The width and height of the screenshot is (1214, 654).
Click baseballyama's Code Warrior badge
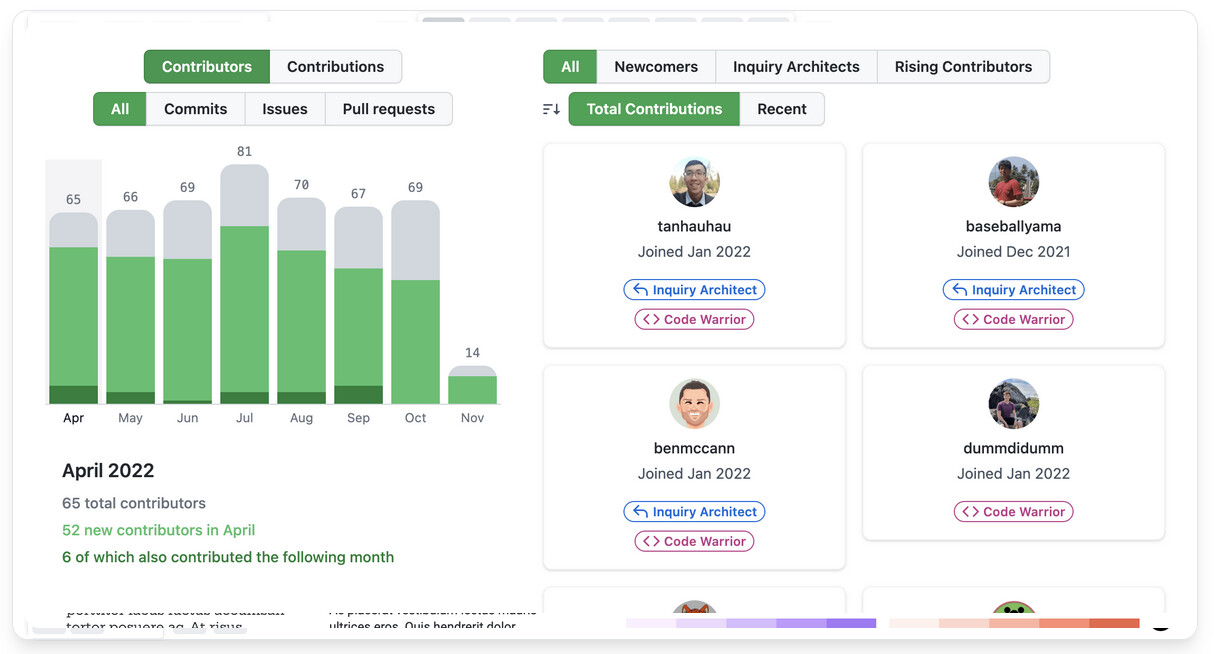pyautogui.click(x=1013, y=319)
